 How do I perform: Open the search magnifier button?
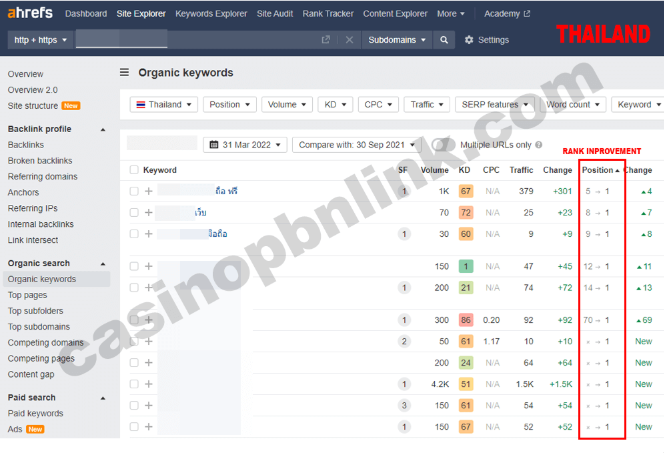point(444,40)
